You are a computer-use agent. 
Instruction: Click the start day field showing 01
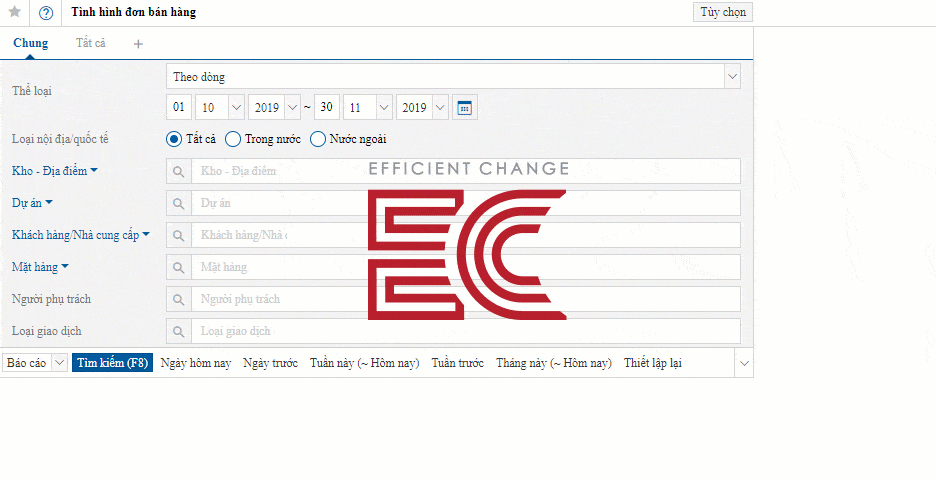179,107
